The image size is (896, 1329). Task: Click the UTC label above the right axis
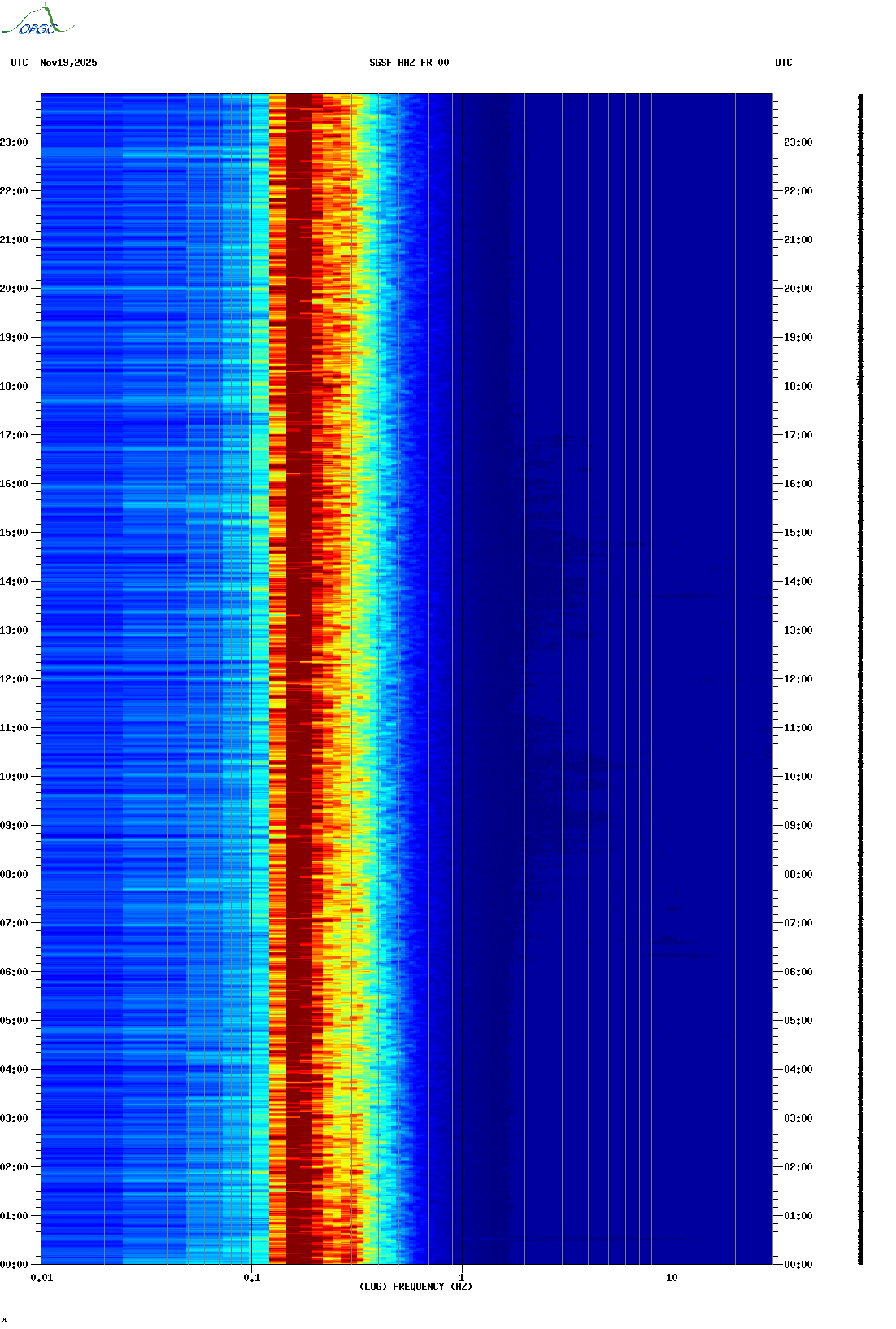tap(783, 63)
